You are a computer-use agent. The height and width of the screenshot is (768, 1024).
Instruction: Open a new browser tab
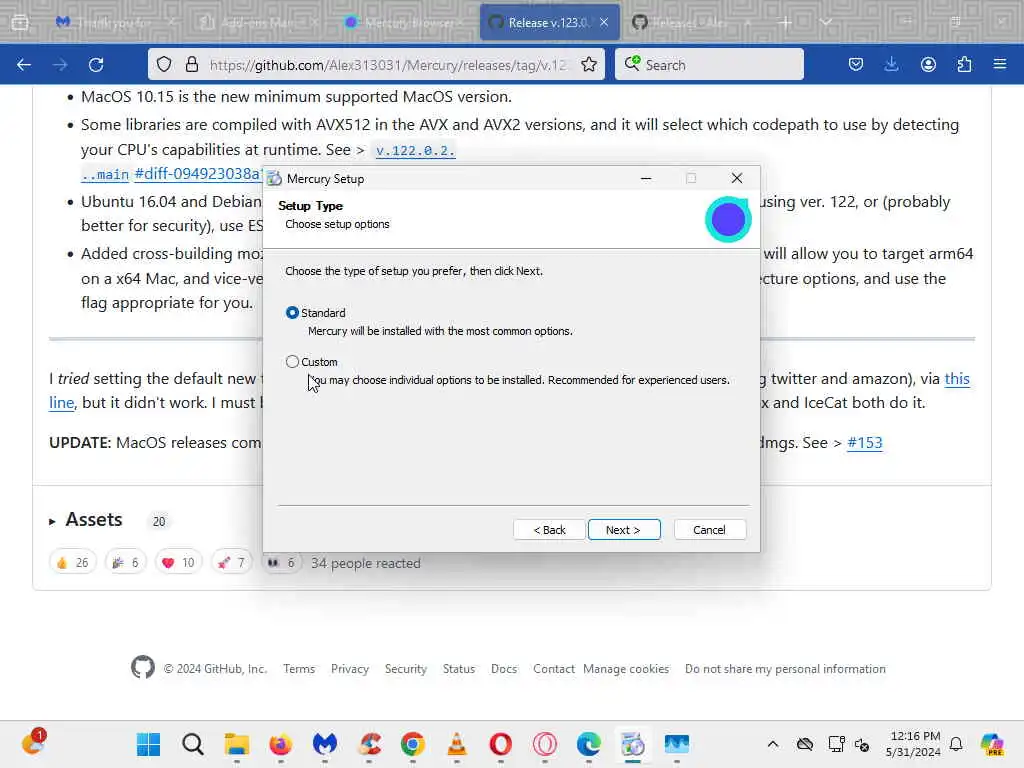click(784, 23)
